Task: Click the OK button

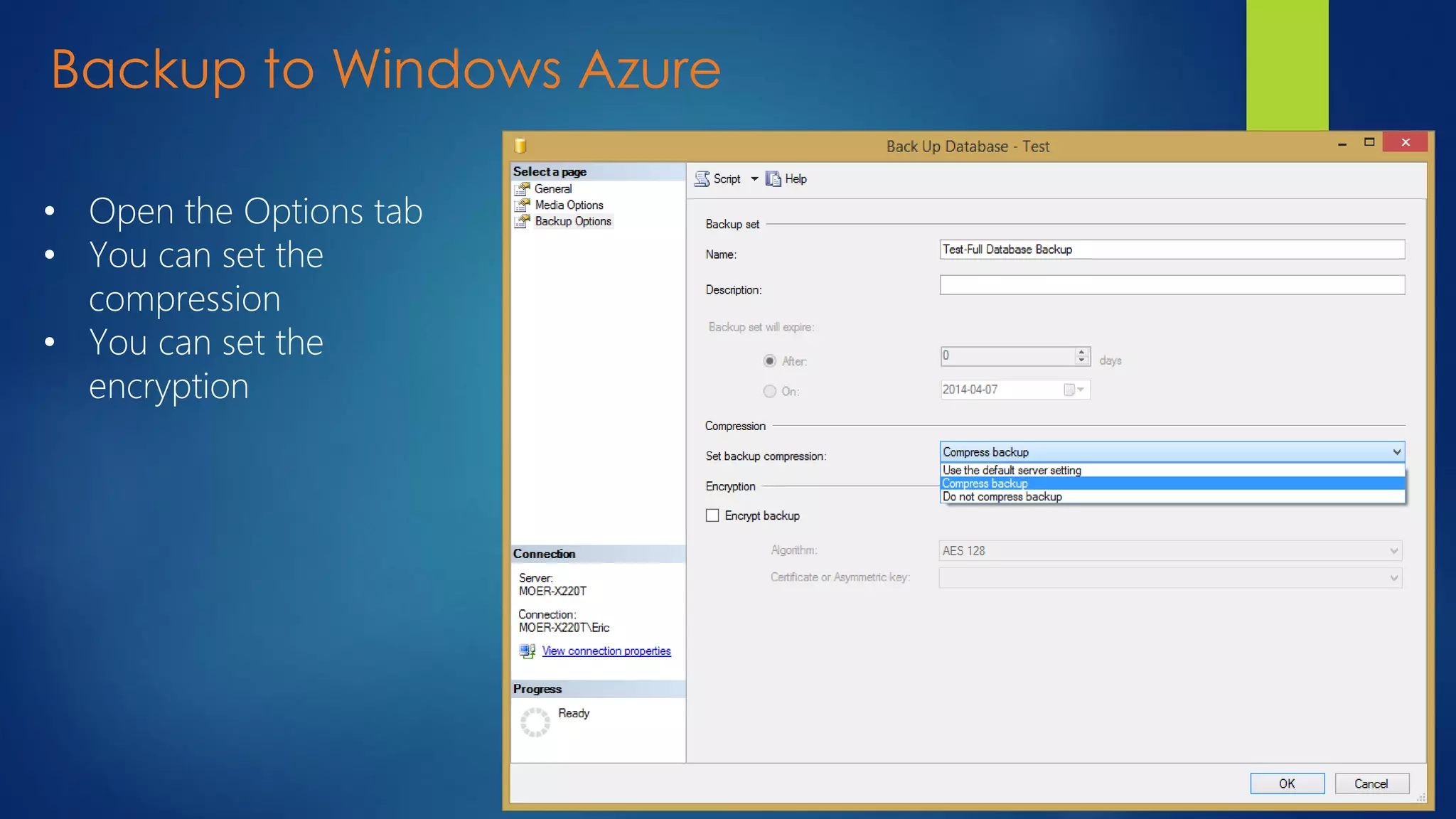Action: pos(1287,783)
